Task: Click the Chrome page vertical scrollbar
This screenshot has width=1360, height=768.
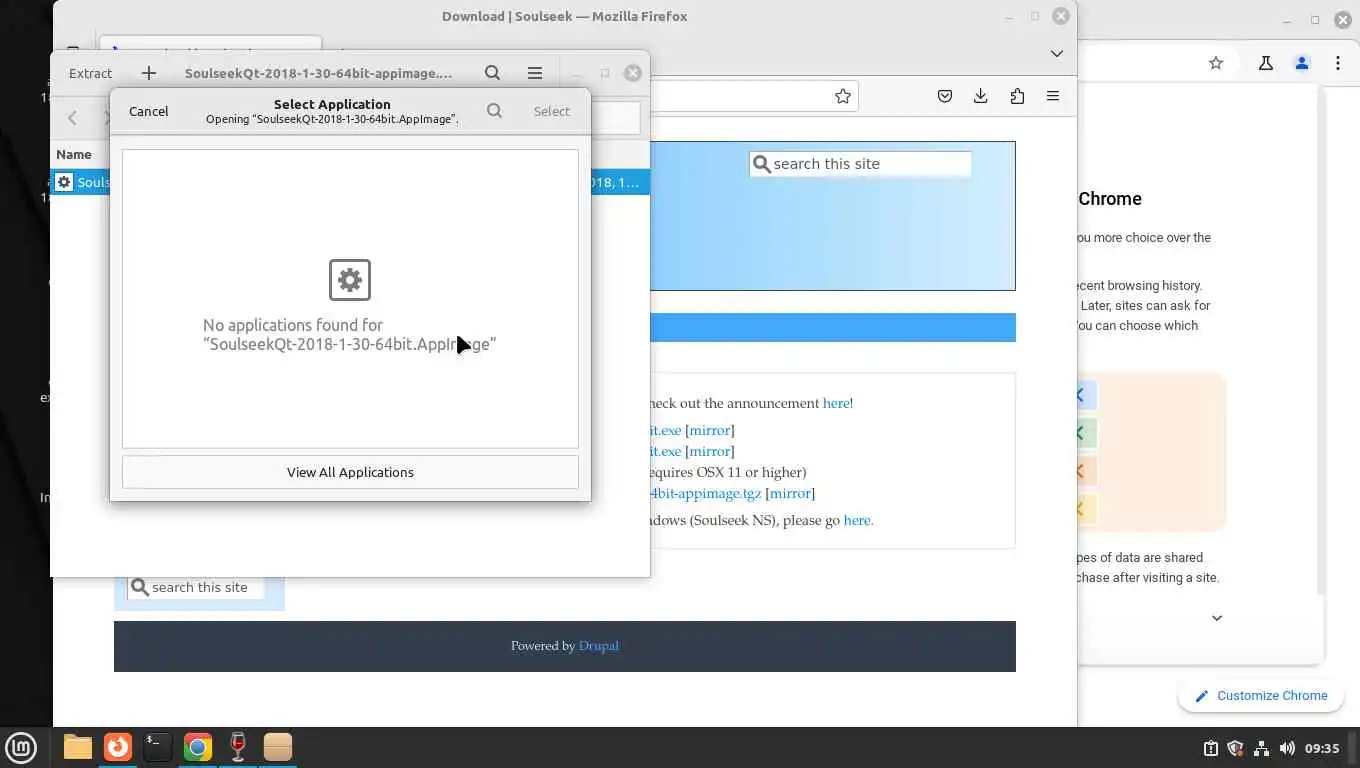Action: tap(1322, 340)
